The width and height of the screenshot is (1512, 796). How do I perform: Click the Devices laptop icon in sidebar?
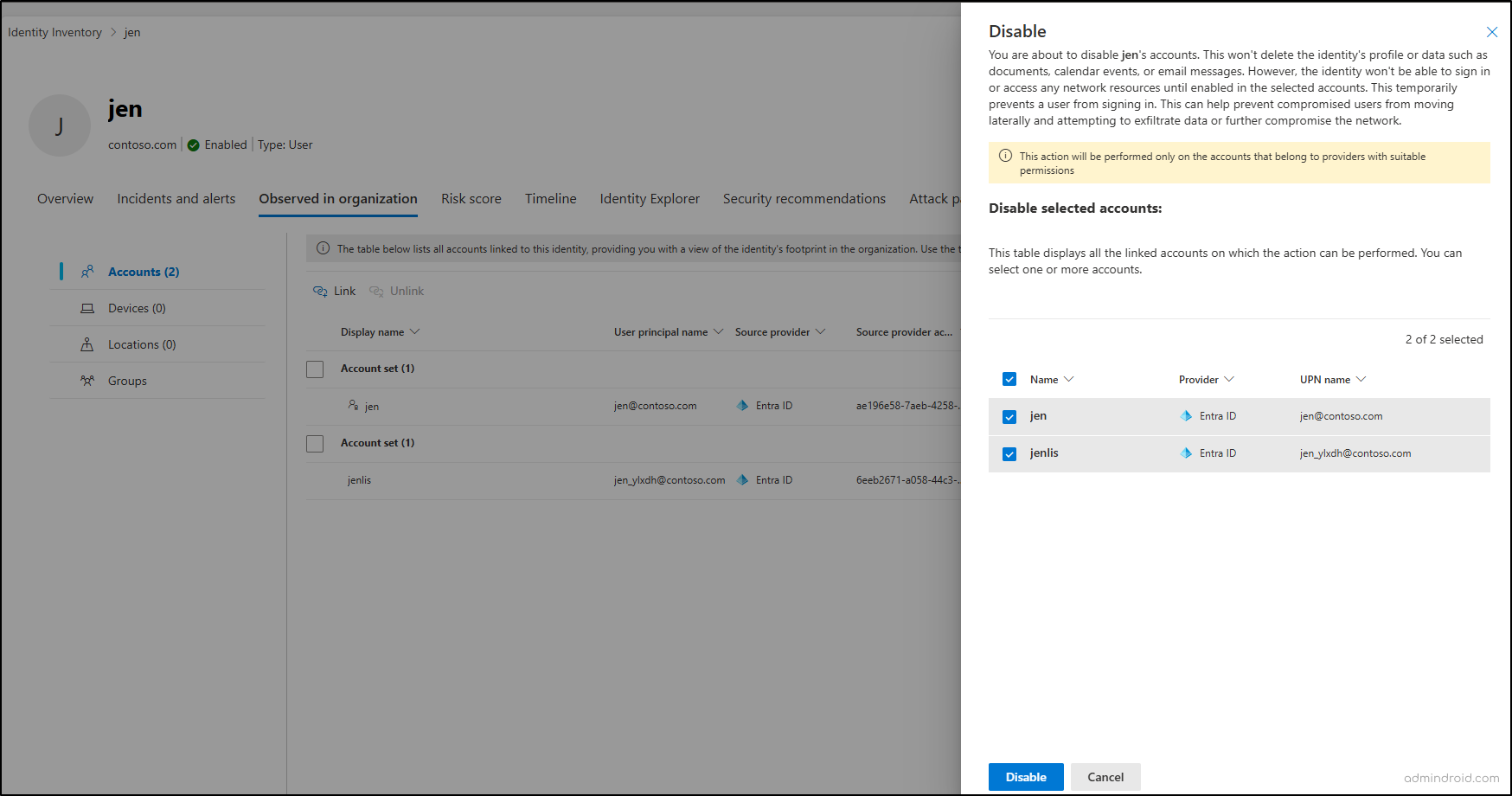[x=87, y=308]
